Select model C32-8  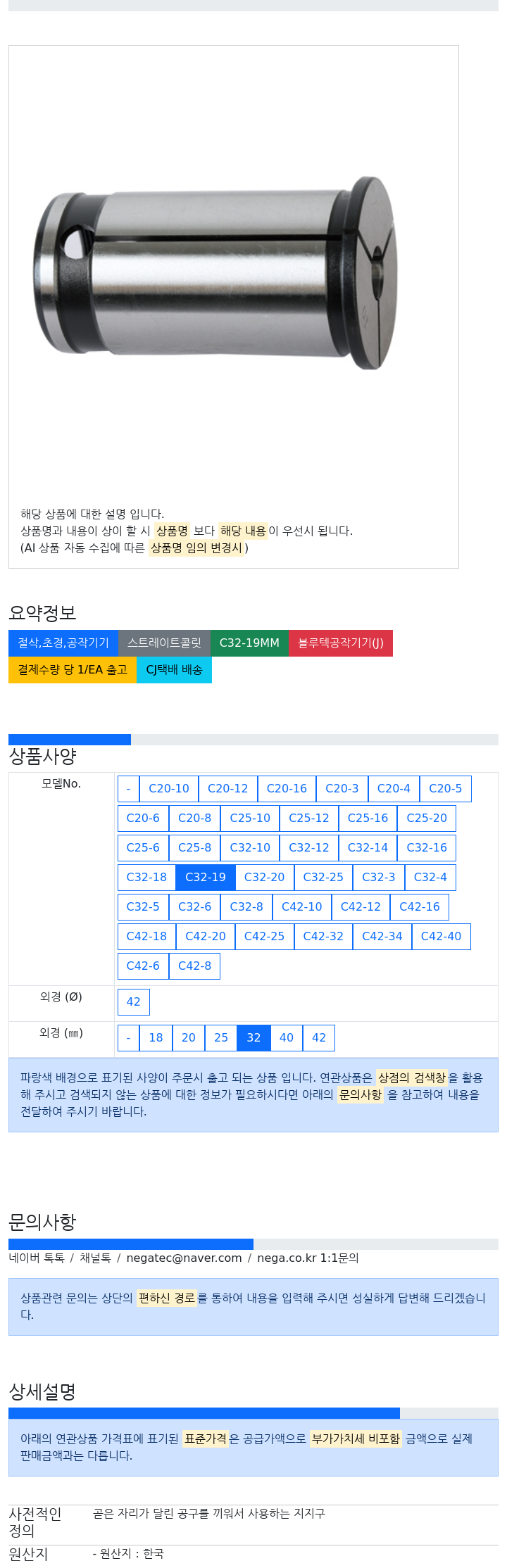tap(246, 907)
